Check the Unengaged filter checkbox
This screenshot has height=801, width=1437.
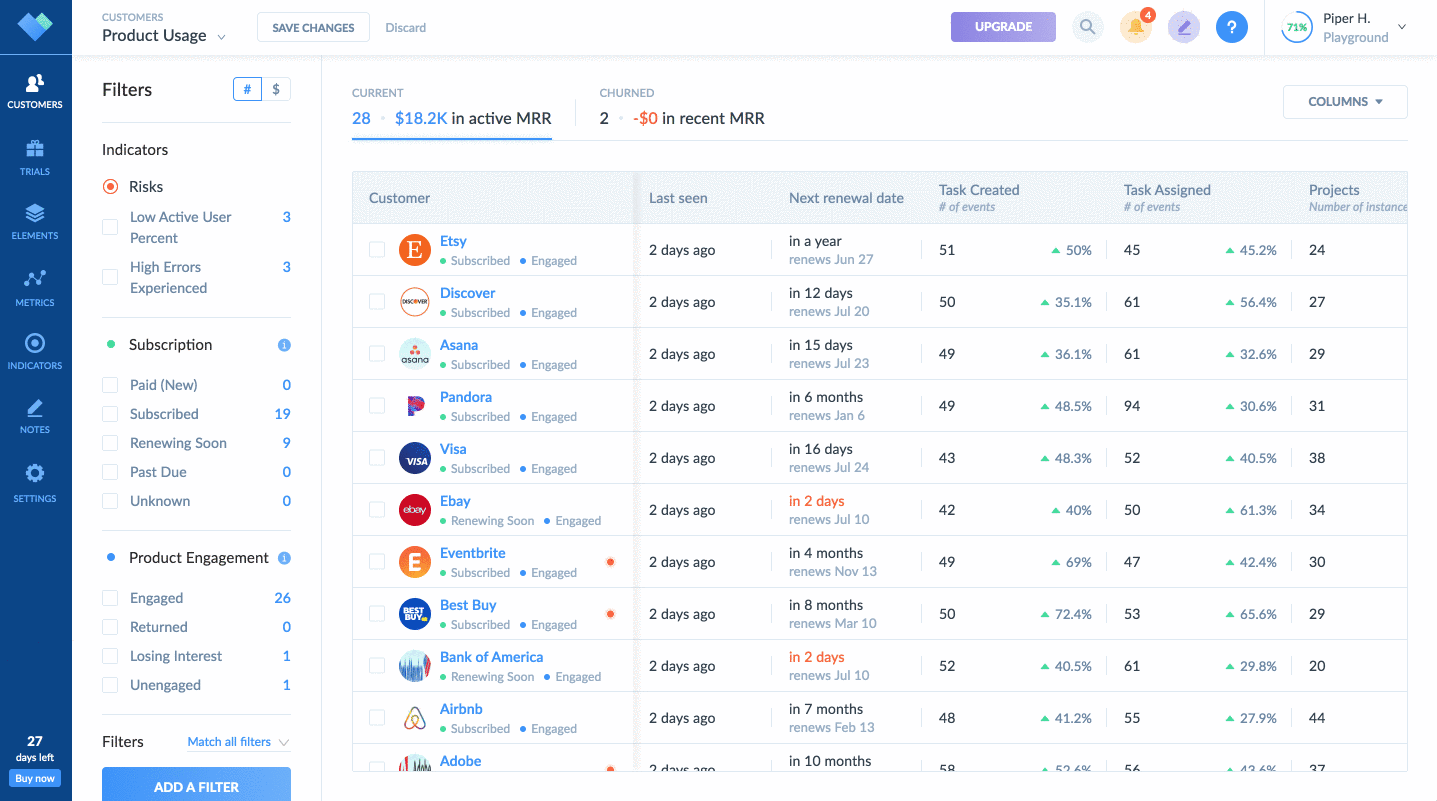pyautogui.click(x=110, y=685)
